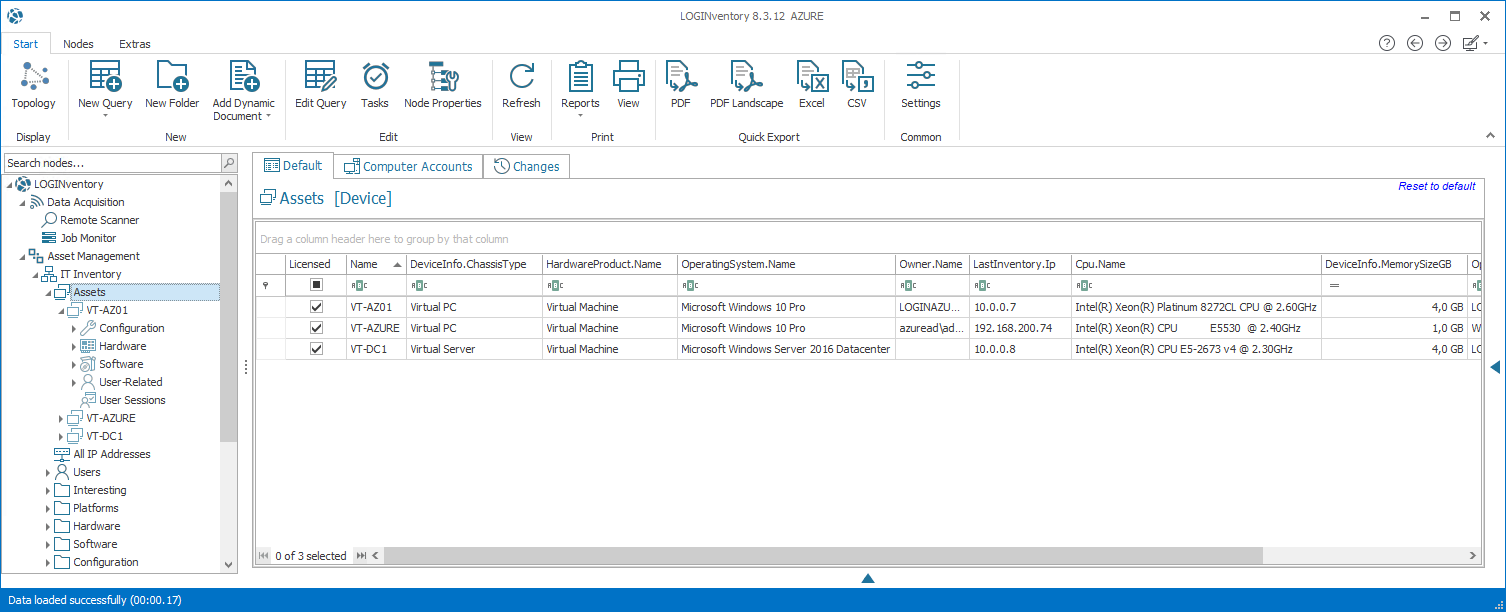1506x612 pixels.
Task: Toggle Licensed checkbox for VT-AZ01
Action: point(316,307)
